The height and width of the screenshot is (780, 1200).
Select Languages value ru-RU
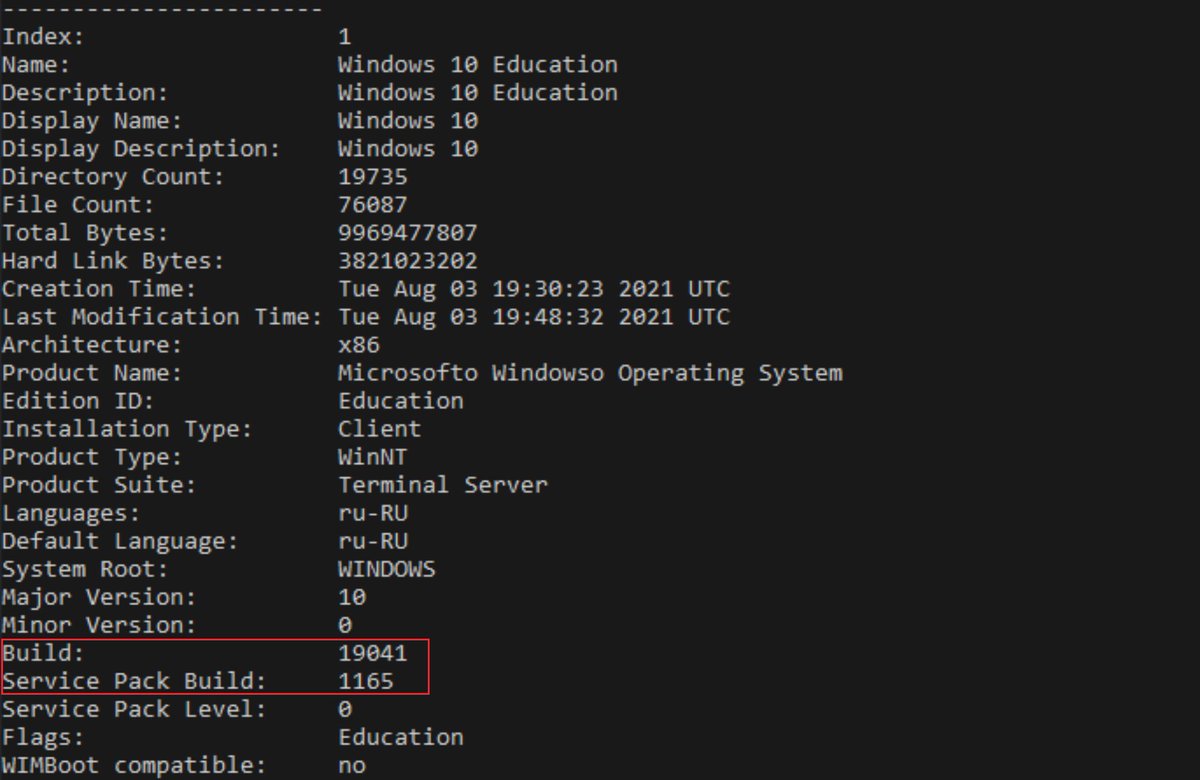click(x=373, y=513)
